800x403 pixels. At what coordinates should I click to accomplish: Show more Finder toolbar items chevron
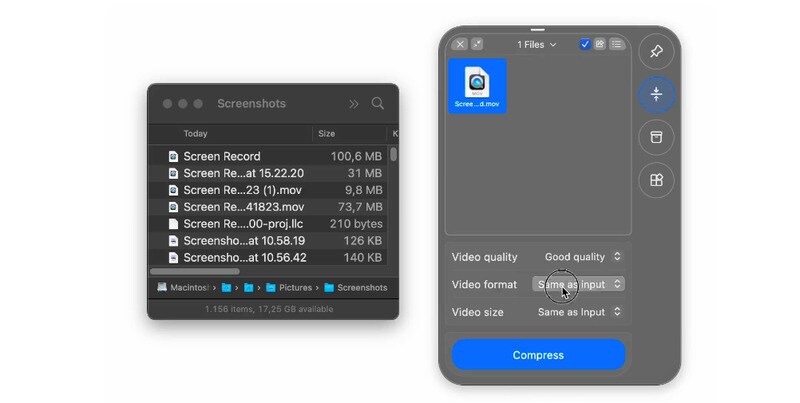click(x=353, y=104)
